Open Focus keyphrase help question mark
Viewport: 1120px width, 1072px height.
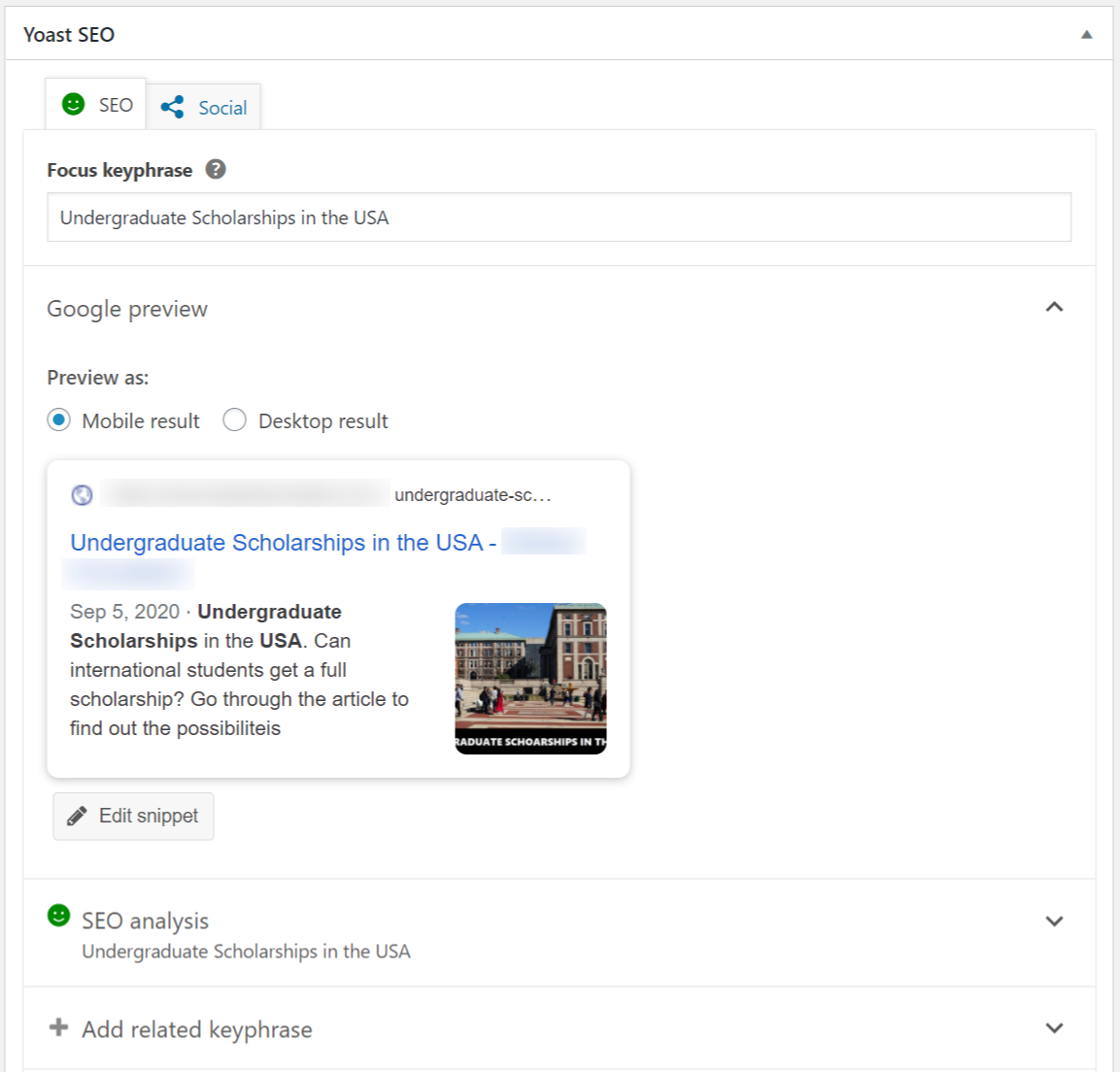click(216, 169)
